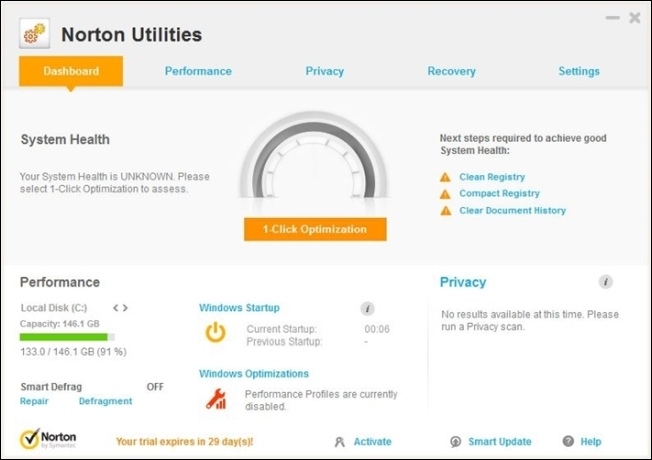Switch to the Dashboard tab
This screenshot has height=460, width=652.
click(x=71, y=71)
